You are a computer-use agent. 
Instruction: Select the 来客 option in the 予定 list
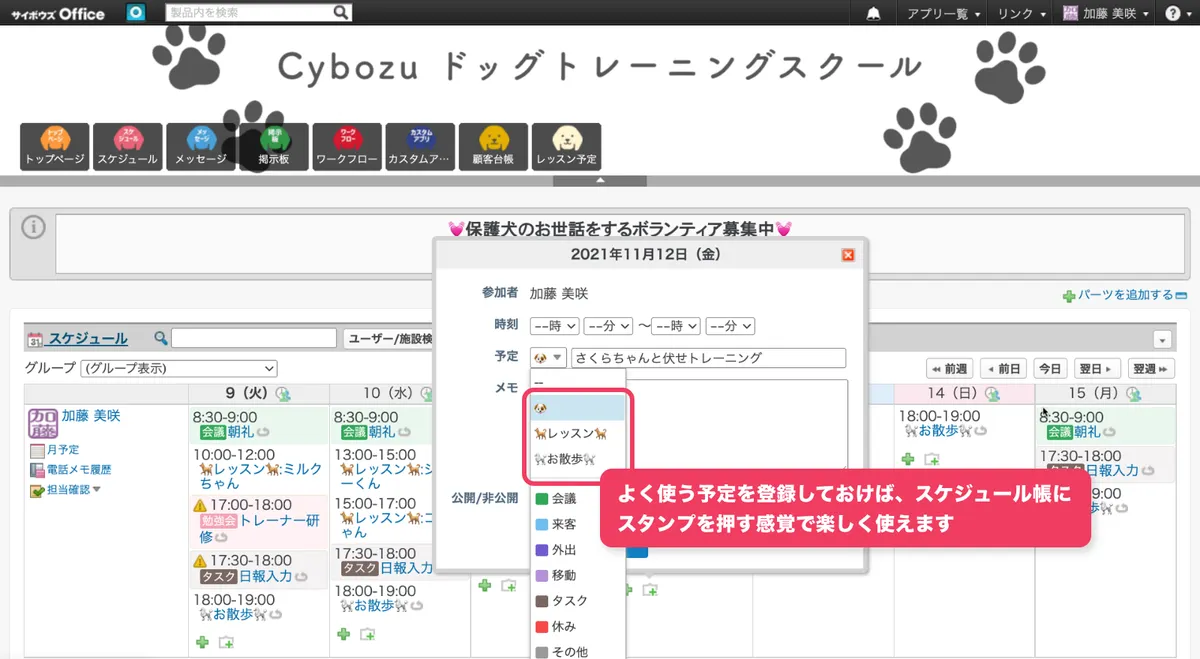578,524
